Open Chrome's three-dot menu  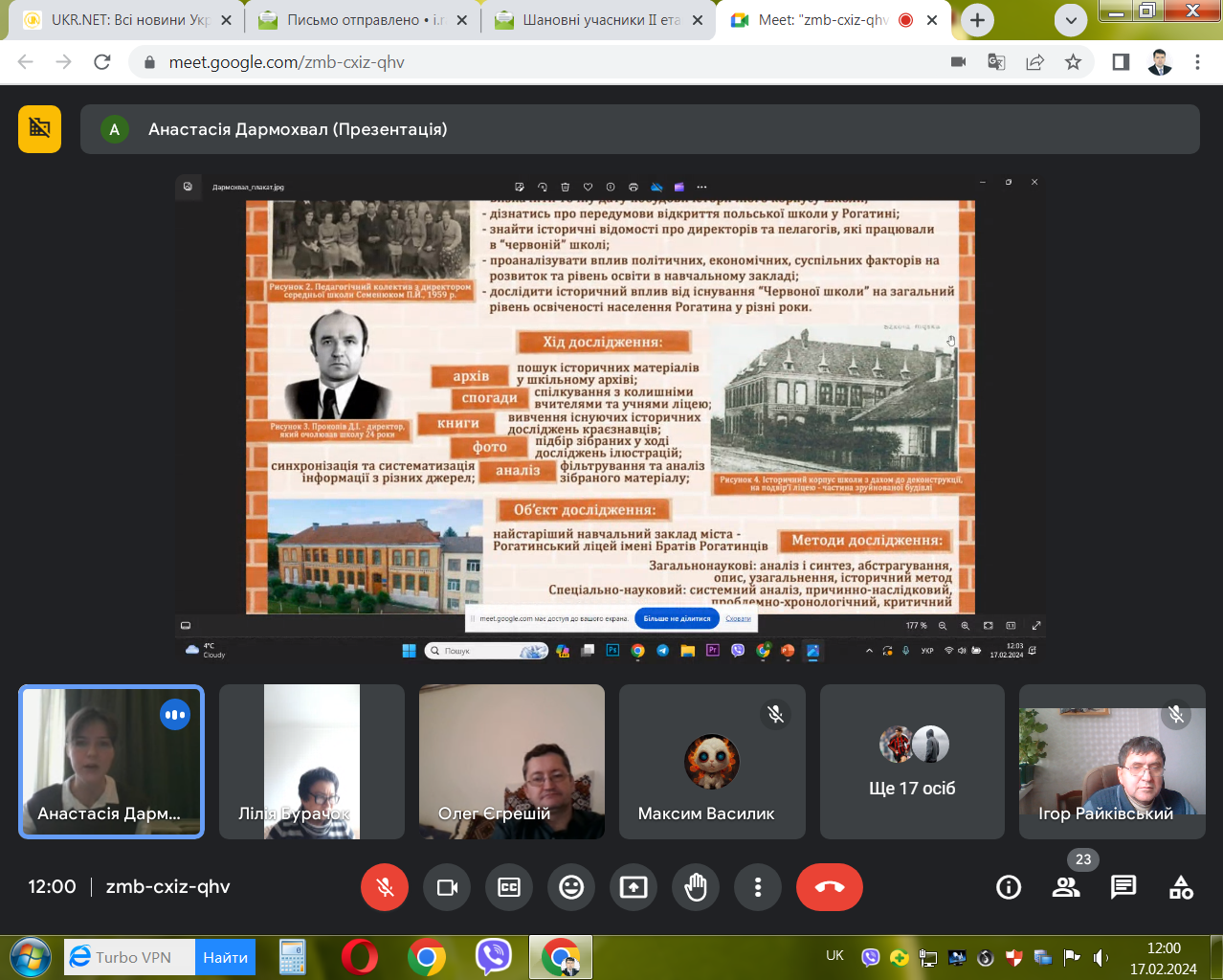pyautogui.click(x=1197, y=62)
